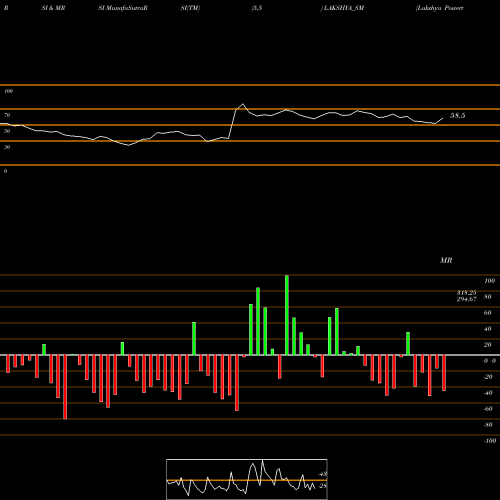Click the longest red MR bar

coord(65,387)
